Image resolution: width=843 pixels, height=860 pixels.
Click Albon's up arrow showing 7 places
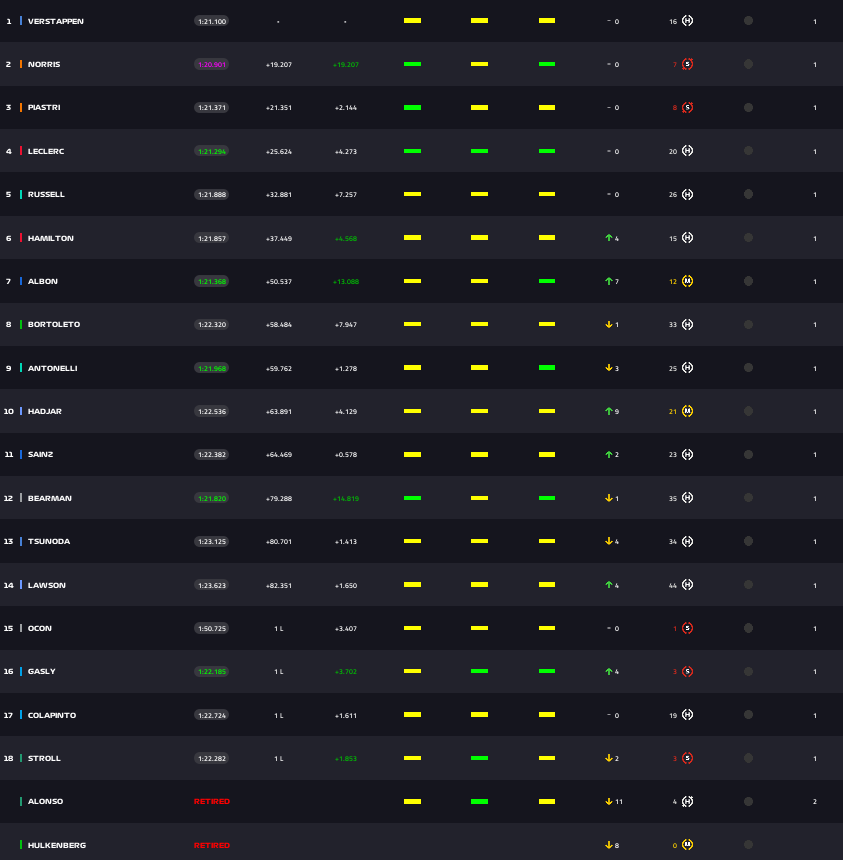pyautogui.click(x=608, y=281)
